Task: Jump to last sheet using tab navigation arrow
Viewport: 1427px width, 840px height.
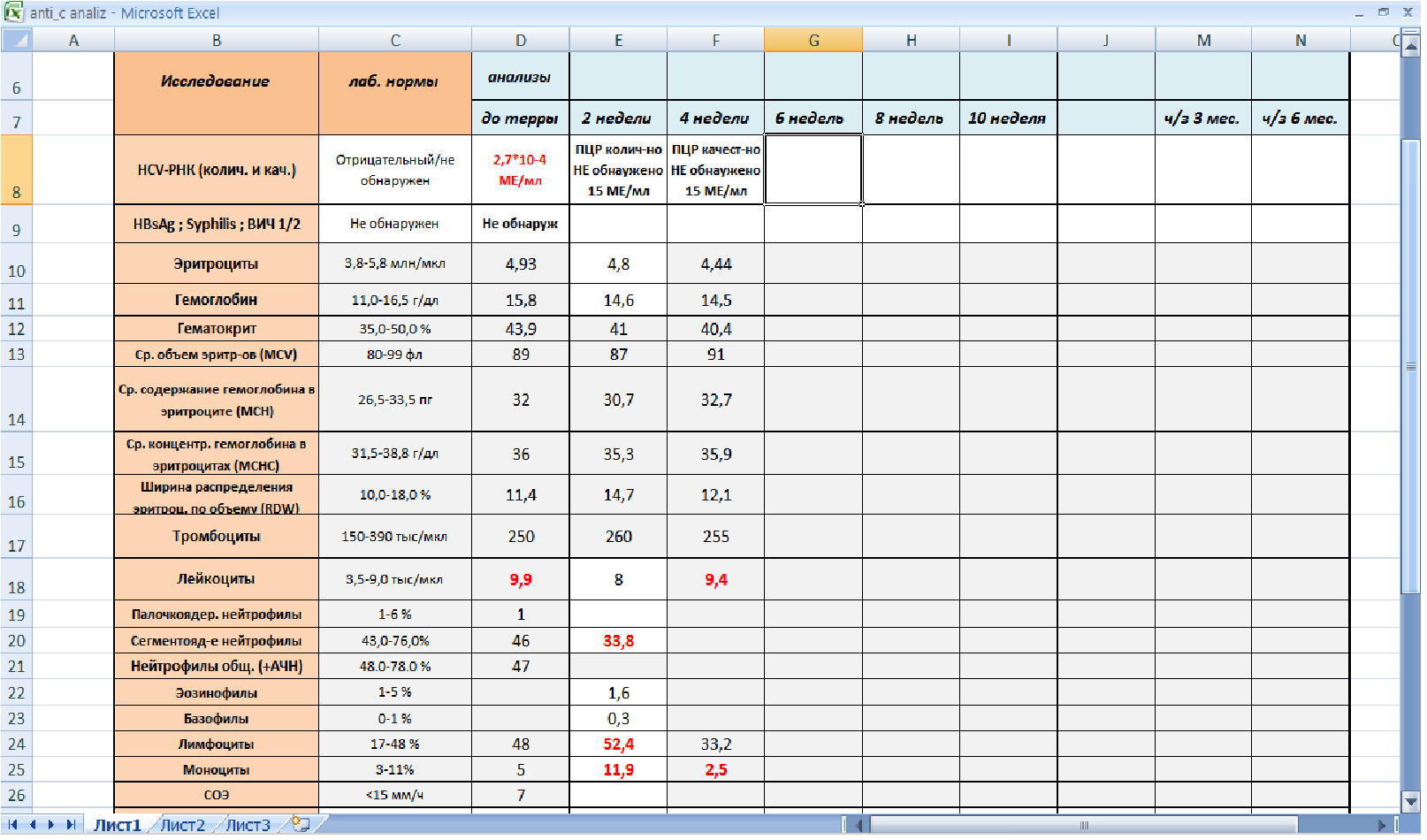Action: [71, 824]
